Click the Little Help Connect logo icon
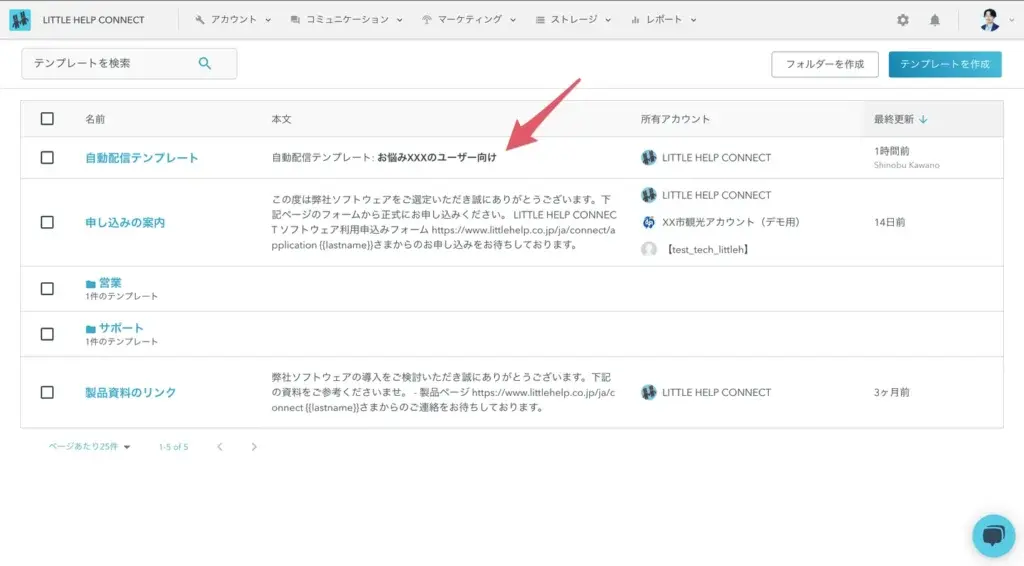This screenshot has height=566, width=1024. pyautogui.click(x=20, y=20)
